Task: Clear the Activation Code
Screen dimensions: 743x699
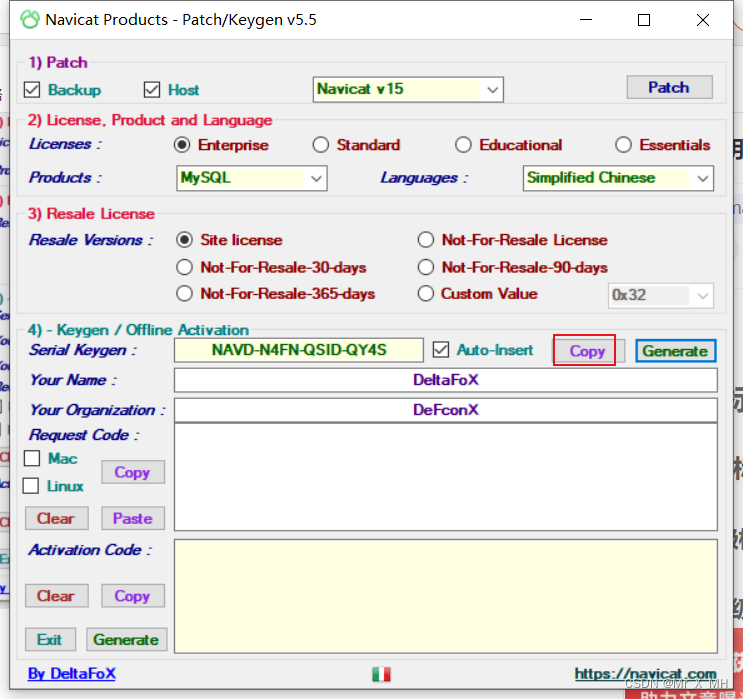Action: tap(56, 596)
